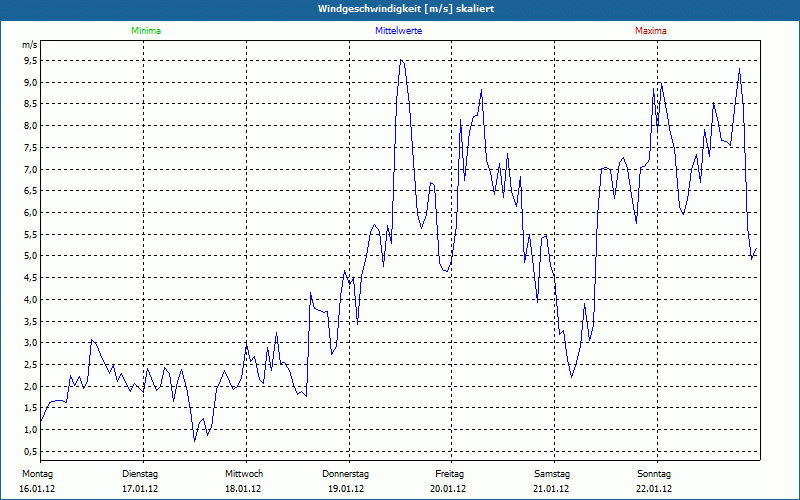Click the 8,5 y-axis value

tap(30, 104)
